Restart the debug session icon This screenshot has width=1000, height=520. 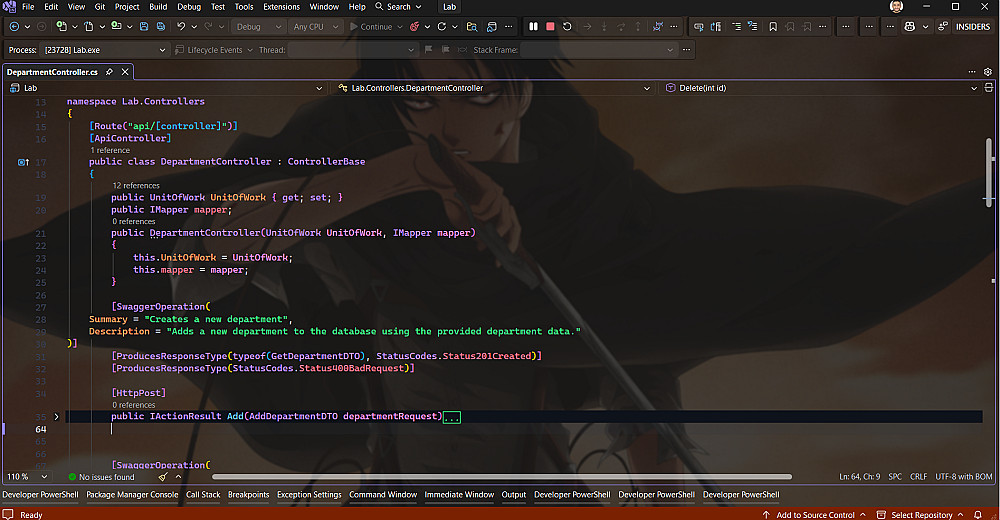click(x=567, y=26)
